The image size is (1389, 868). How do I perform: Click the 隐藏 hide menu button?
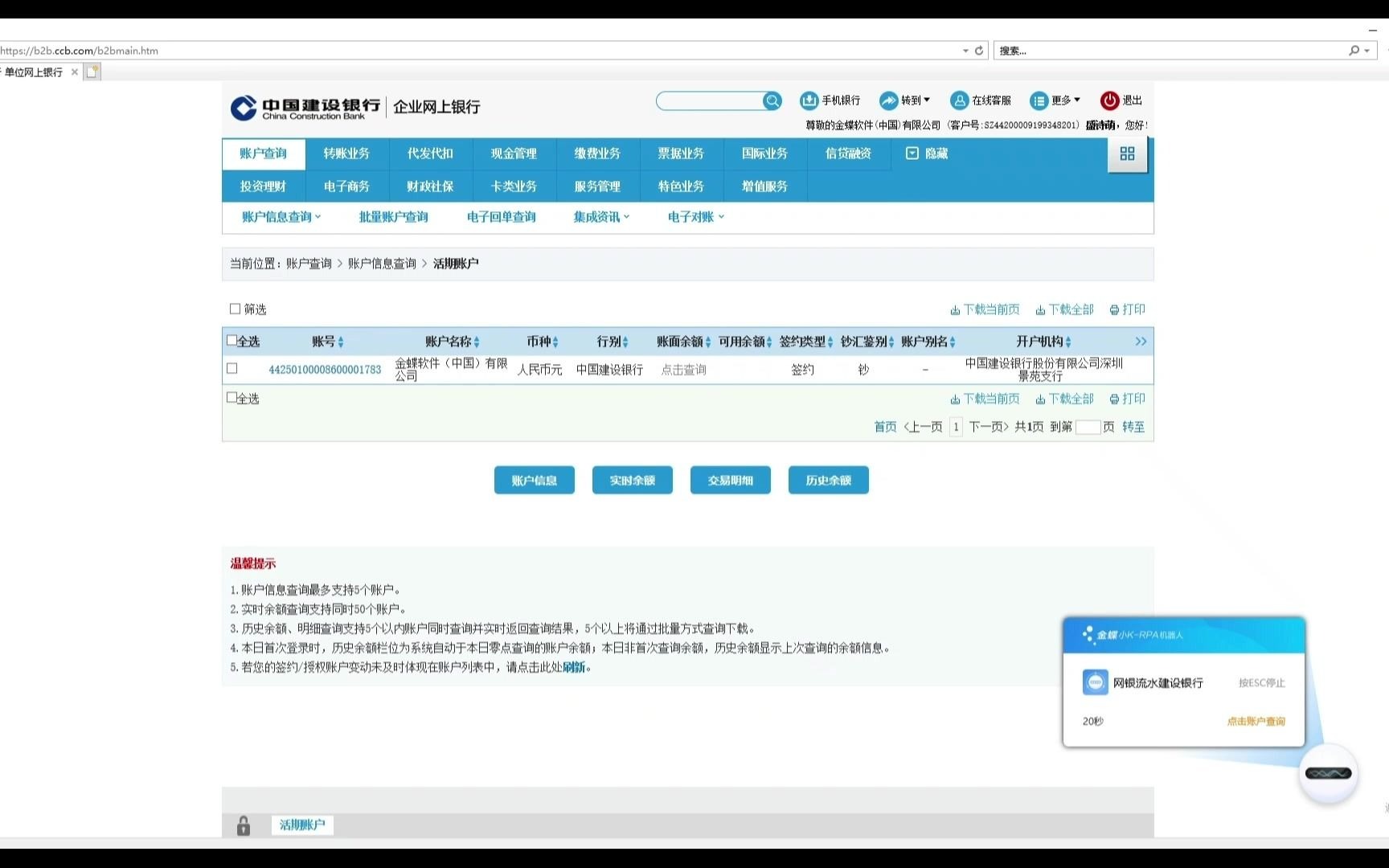pos(927,154)
